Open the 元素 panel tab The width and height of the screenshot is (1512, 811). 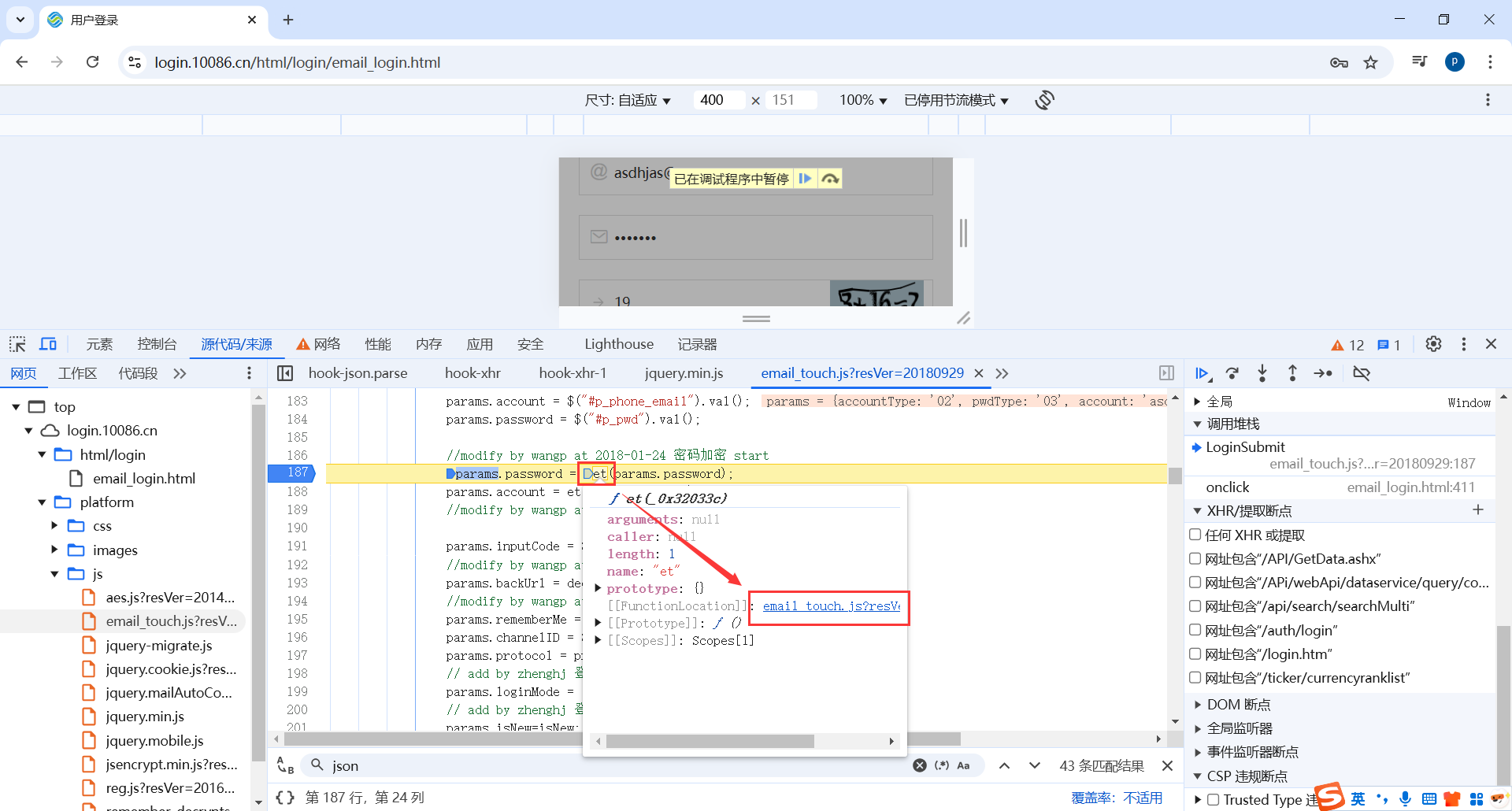tap(99, 344)
